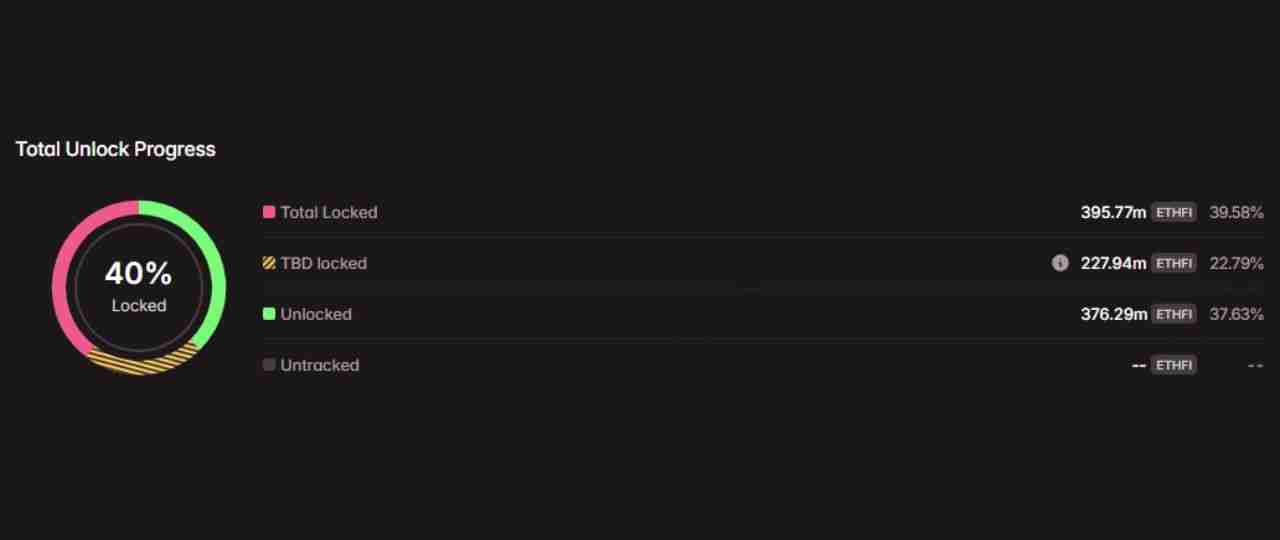Image resolution: width=1280 pixels, height=540 pixels.
Task: Click the pink Total Locked legend square
Action: 269,212
